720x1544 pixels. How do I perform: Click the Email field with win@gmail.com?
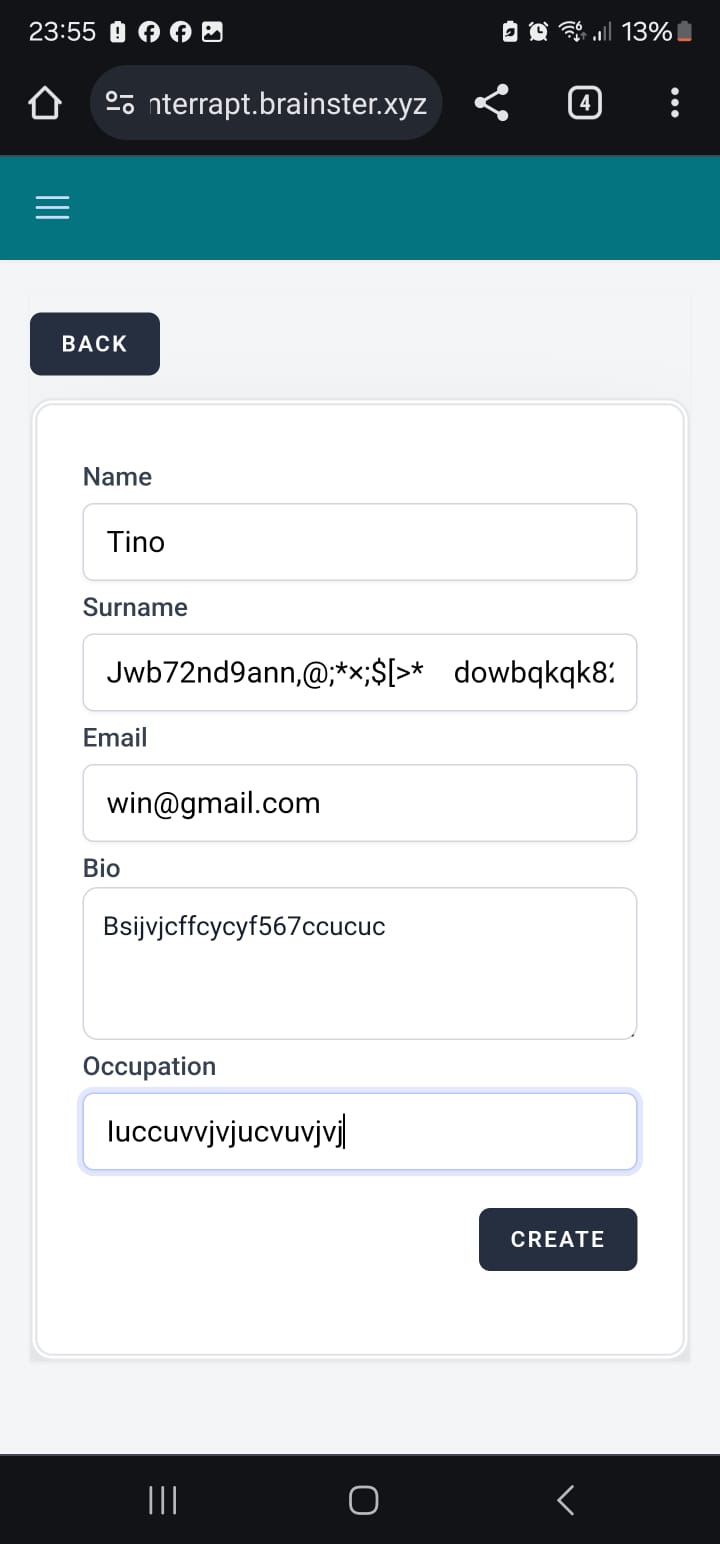click(x=360, y=803)
